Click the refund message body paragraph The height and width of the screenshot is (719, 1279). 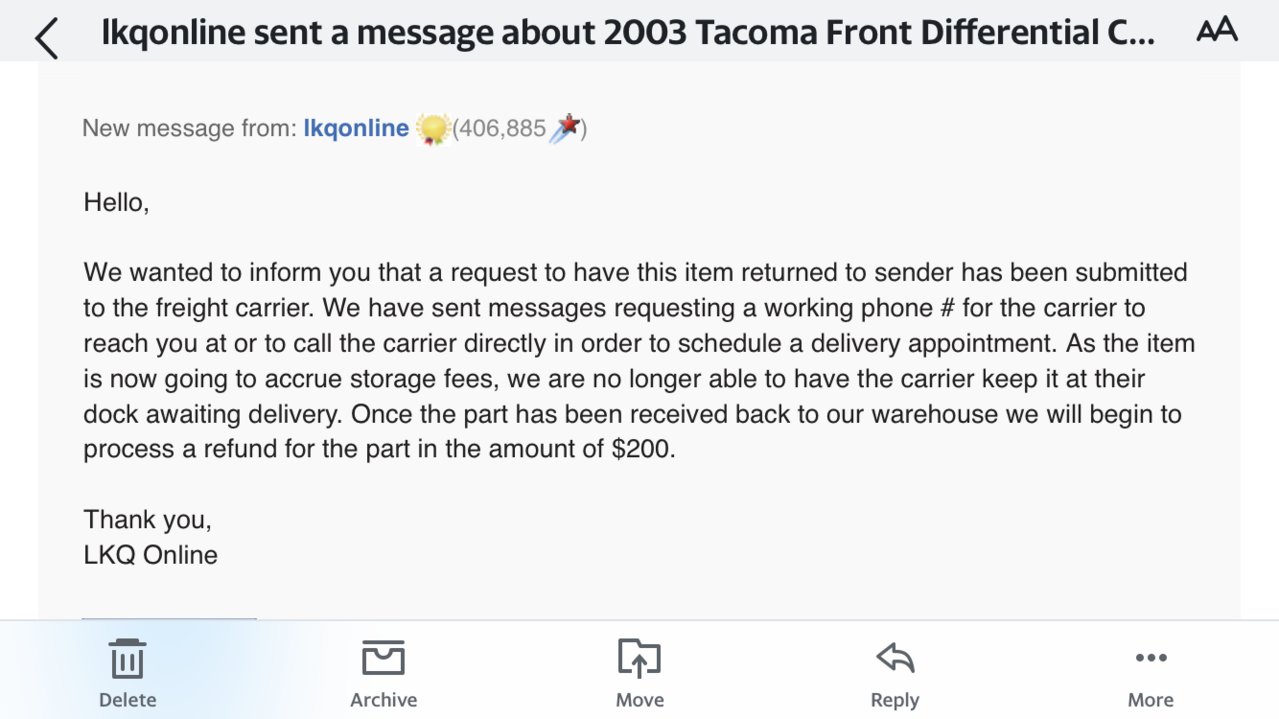point(639,361)
